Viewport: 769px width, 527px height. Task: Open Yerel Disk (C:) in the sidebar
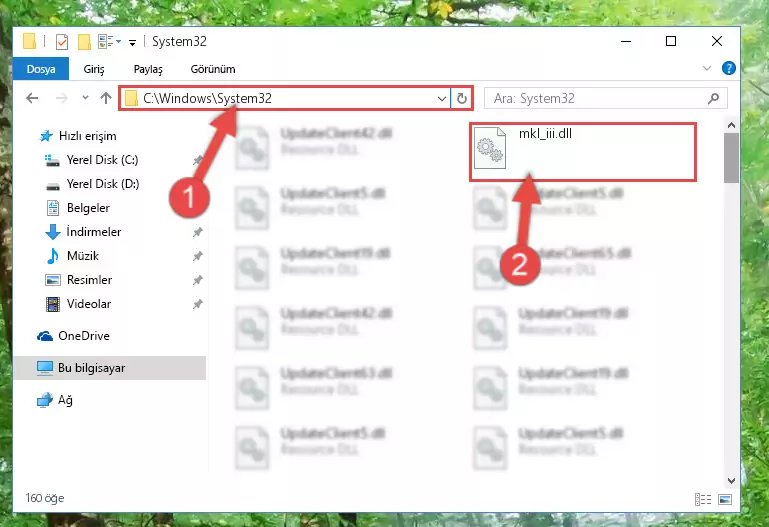(91, 160)
